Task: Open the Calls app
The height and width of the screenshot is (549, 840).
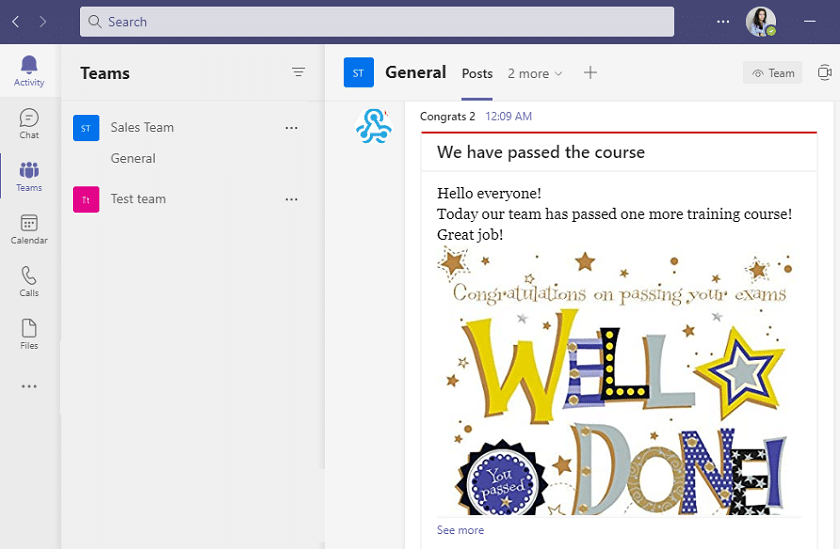Action: [x=29, y=282]
